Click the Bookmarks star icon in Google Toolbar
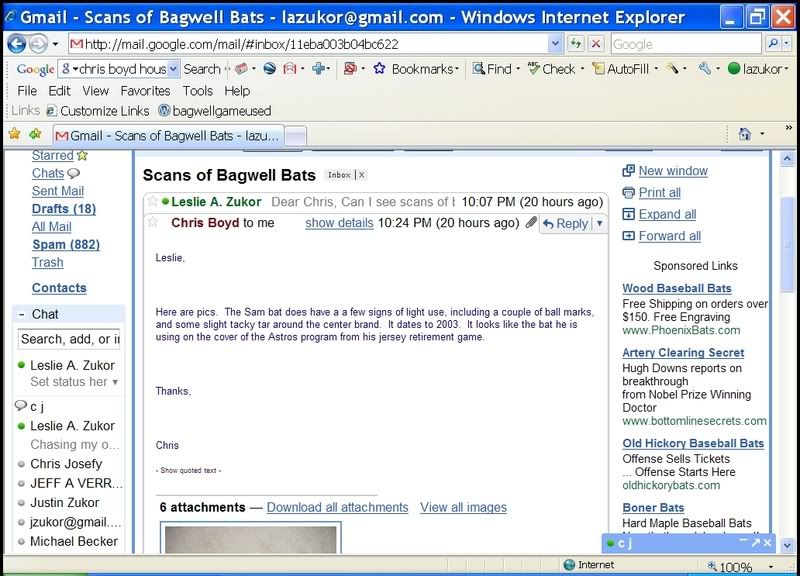The image size is (800, 576). pyautogui.click(x=379, y=68)
